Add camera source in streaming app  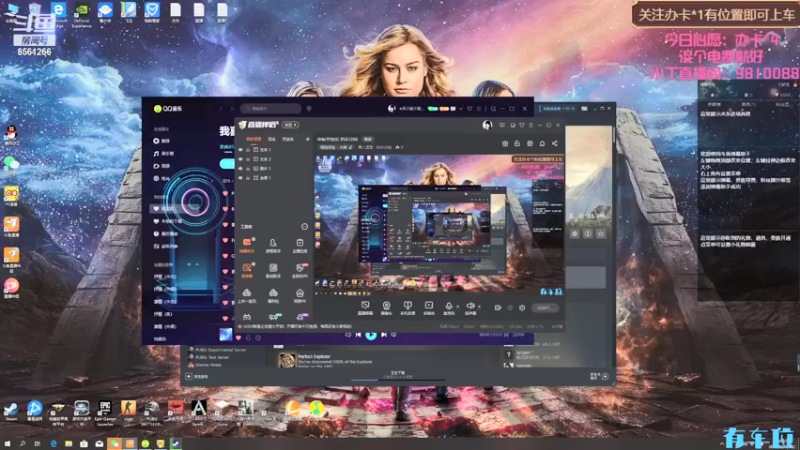coord(386,308)
